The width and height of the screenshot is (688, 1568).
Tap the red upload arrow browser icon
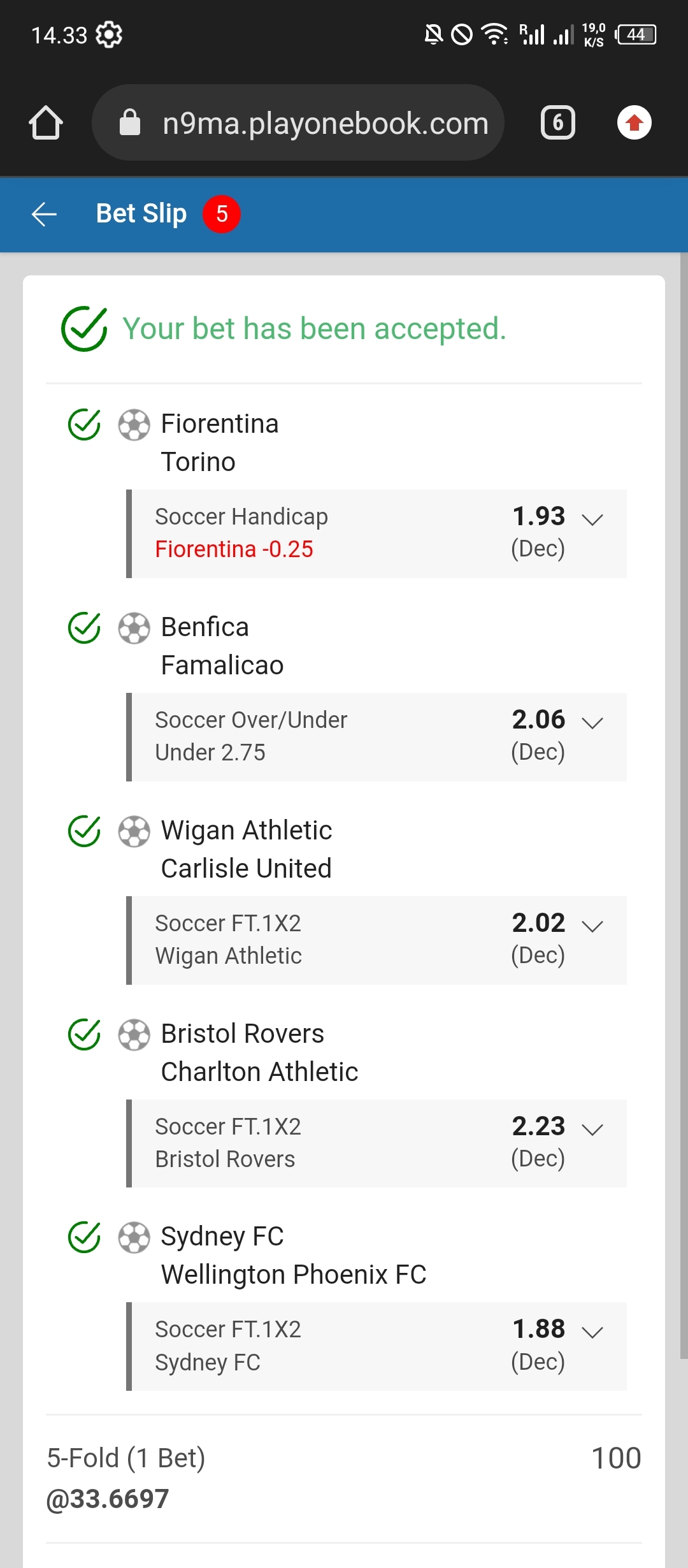634,122
